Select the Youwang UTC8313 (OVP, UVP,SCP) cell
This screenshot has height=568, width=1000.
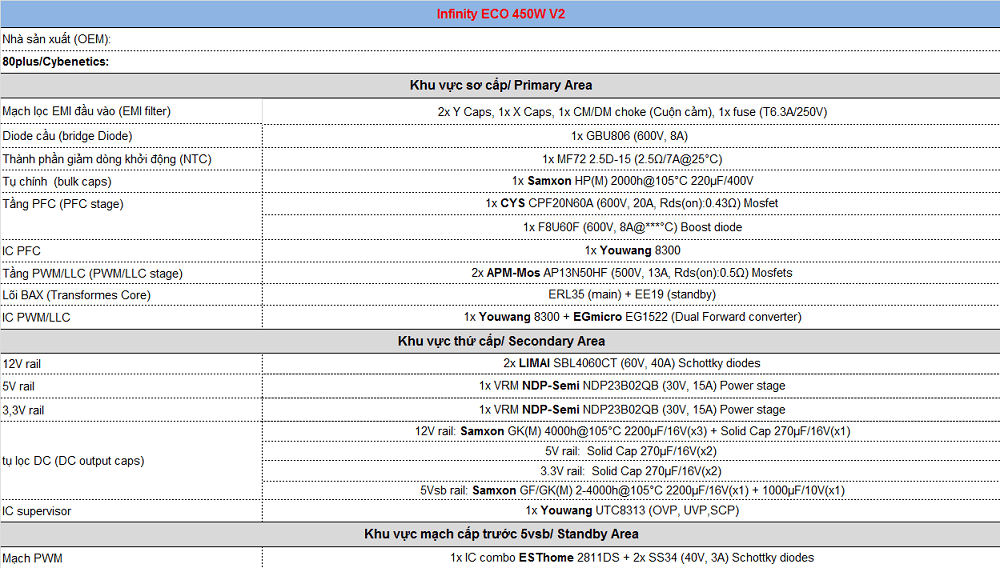(x=631, y=511)
